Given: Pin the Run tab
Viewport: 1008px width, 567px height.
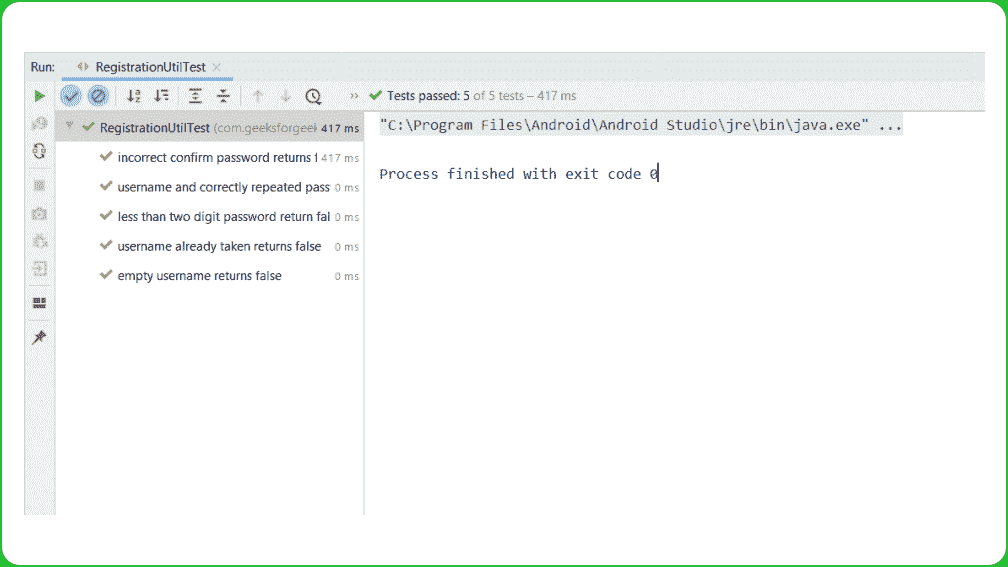Looking at the screenshot, I should tap(39, 338).
